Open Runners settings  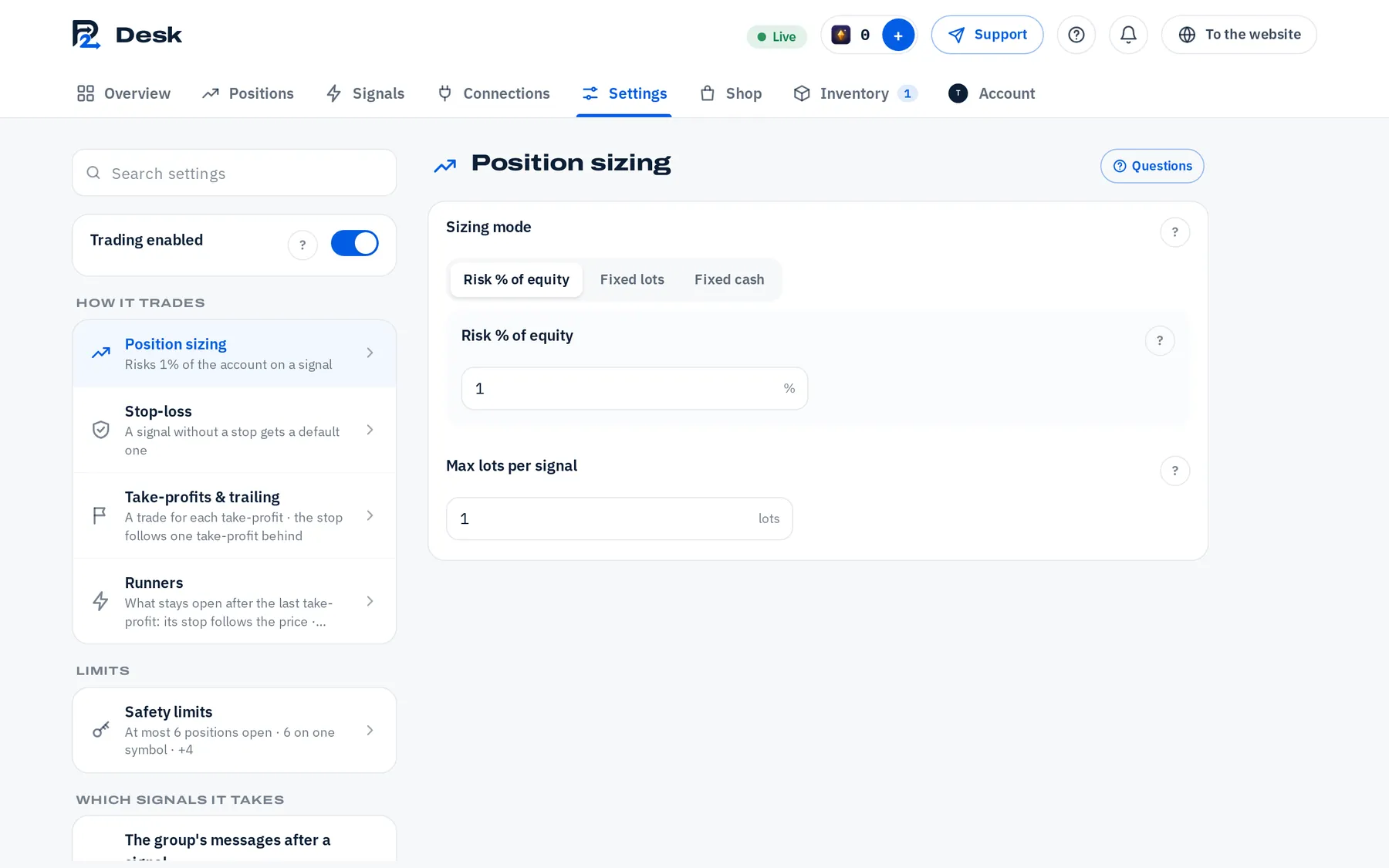pyautogui.click(x=235, y=601)
